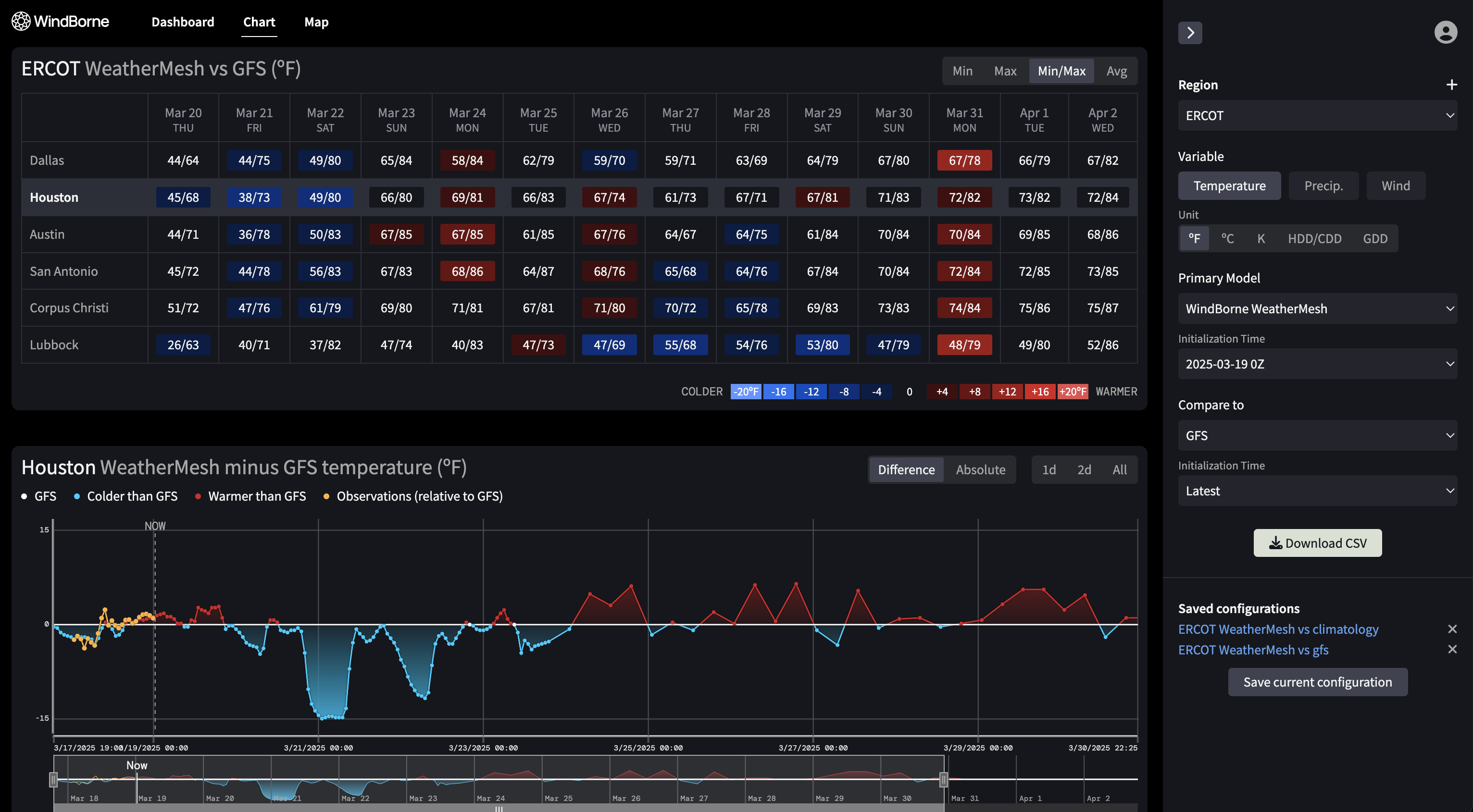Delete ERCOT WeatherMesh vs gfs saved config
Image resolution: width=1473 pixels, height=812 pixels.
1452,650
